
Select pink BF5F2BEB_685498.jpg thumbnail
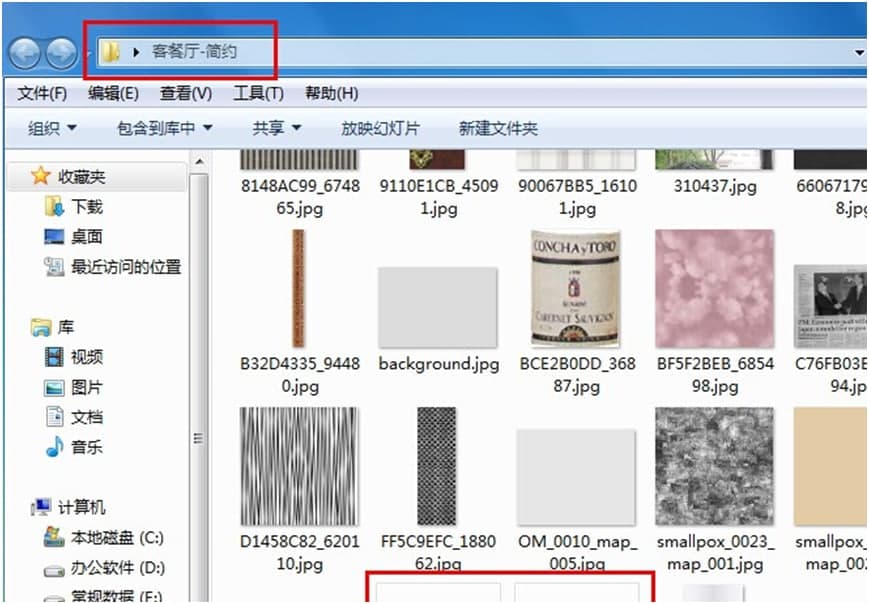(714, 289)
